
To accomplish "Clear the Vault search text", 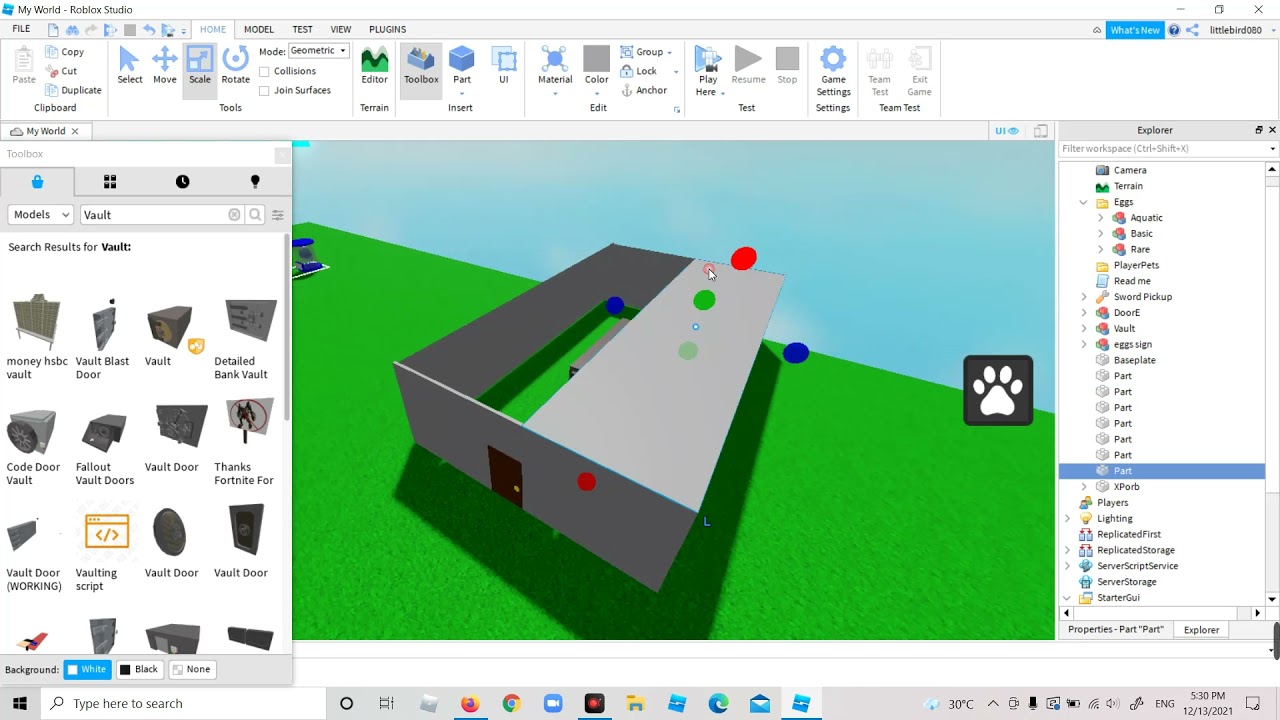I will [x=234, y=215].
